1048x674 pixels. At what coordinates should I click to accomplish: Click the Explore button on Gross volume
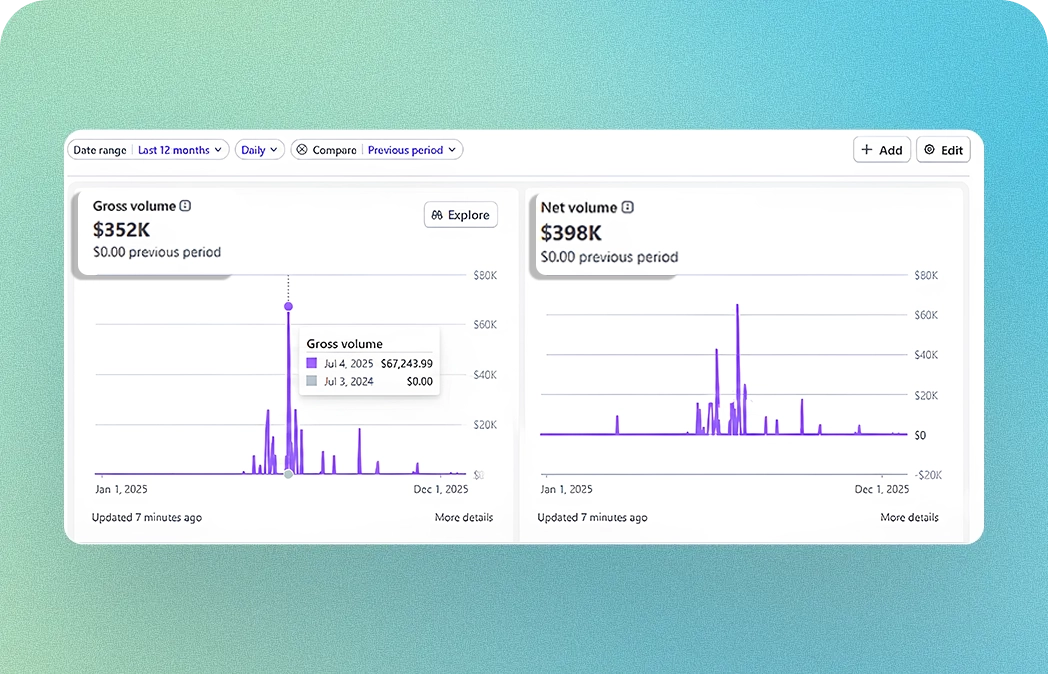click(460, 215)
